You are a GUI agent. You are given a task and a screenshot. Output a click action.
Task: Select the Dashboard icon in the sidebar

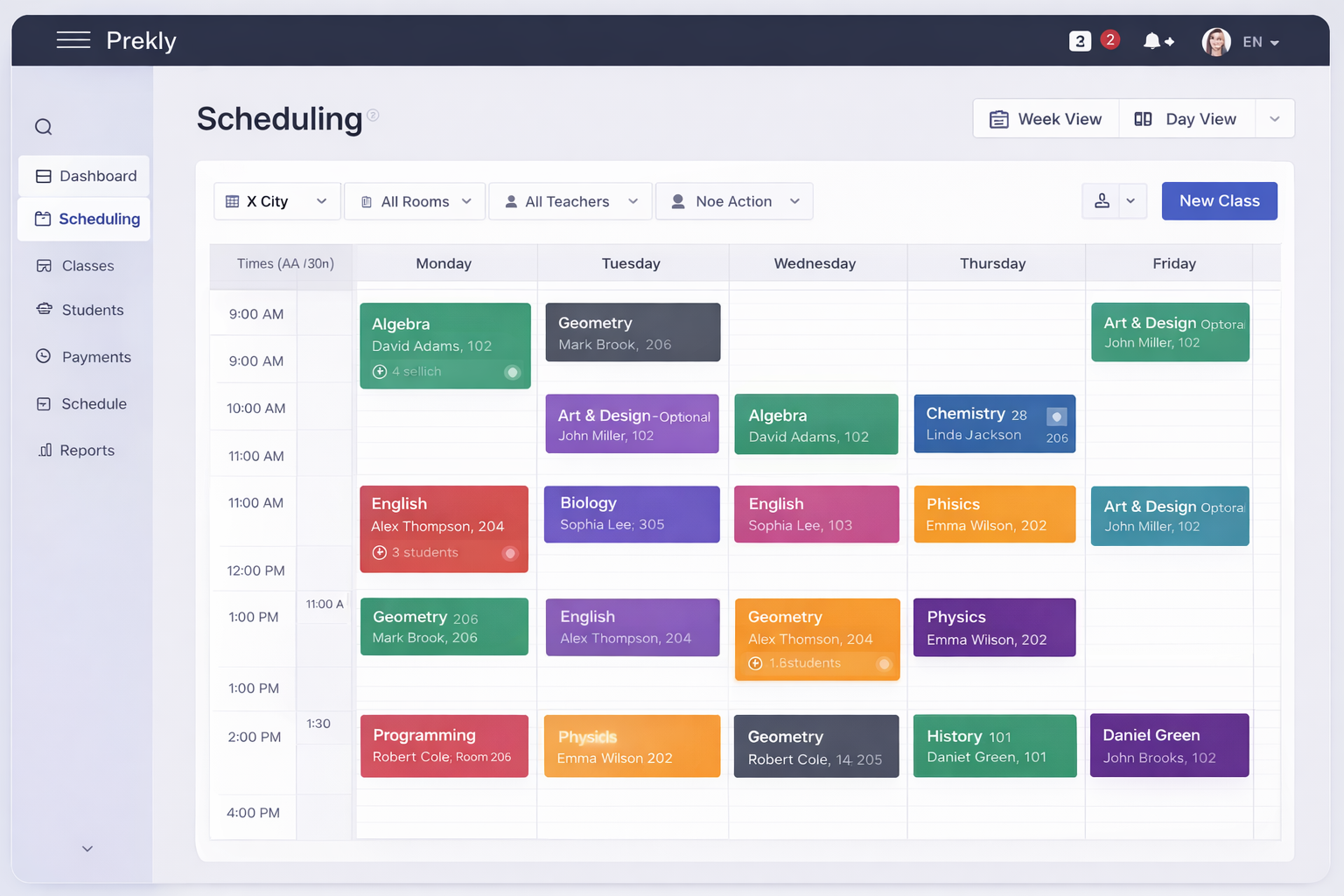pos(43,175)
